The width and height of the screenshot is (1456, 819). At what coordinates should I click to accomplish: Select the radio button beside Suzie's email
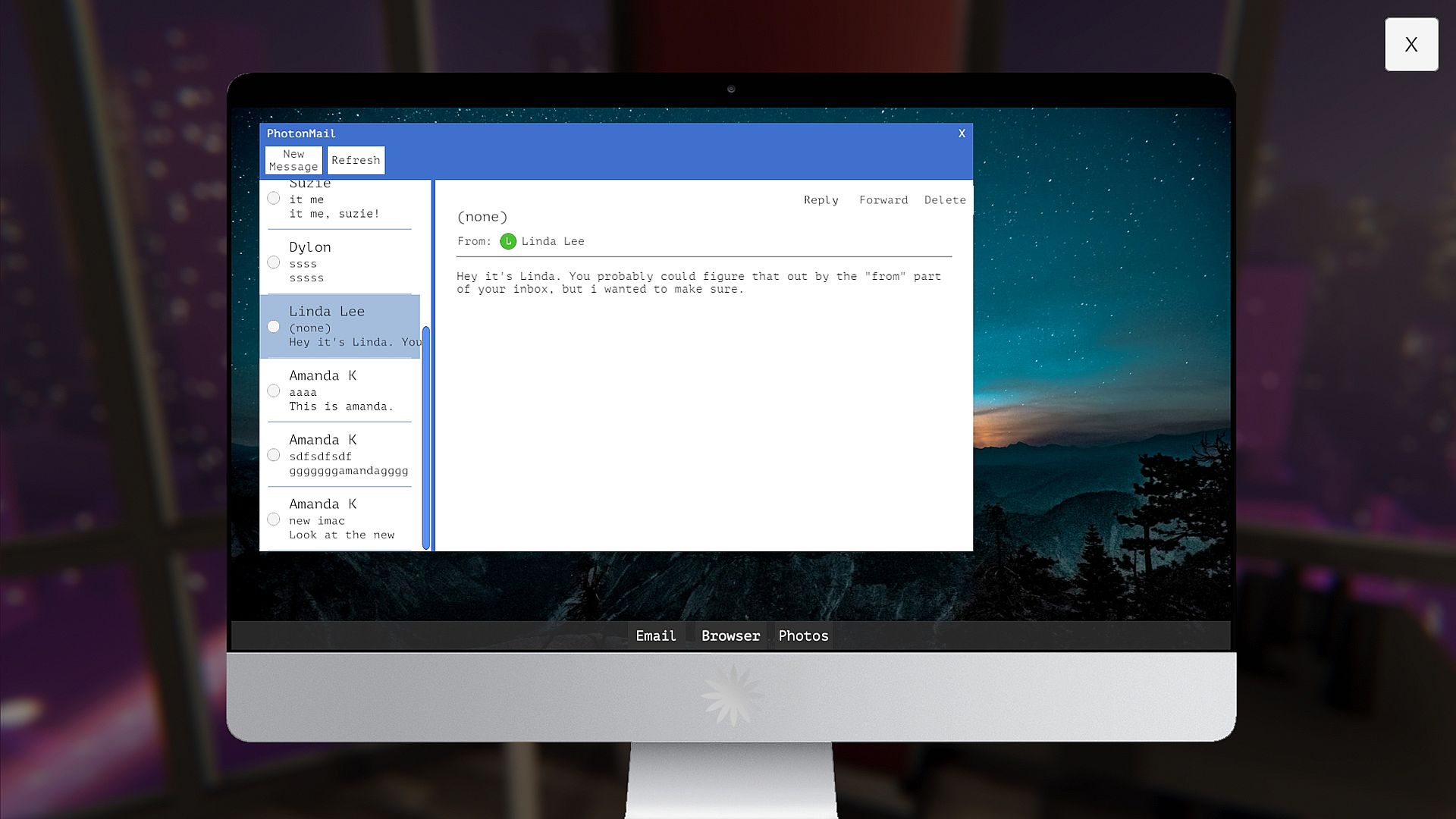click(274, 199)
